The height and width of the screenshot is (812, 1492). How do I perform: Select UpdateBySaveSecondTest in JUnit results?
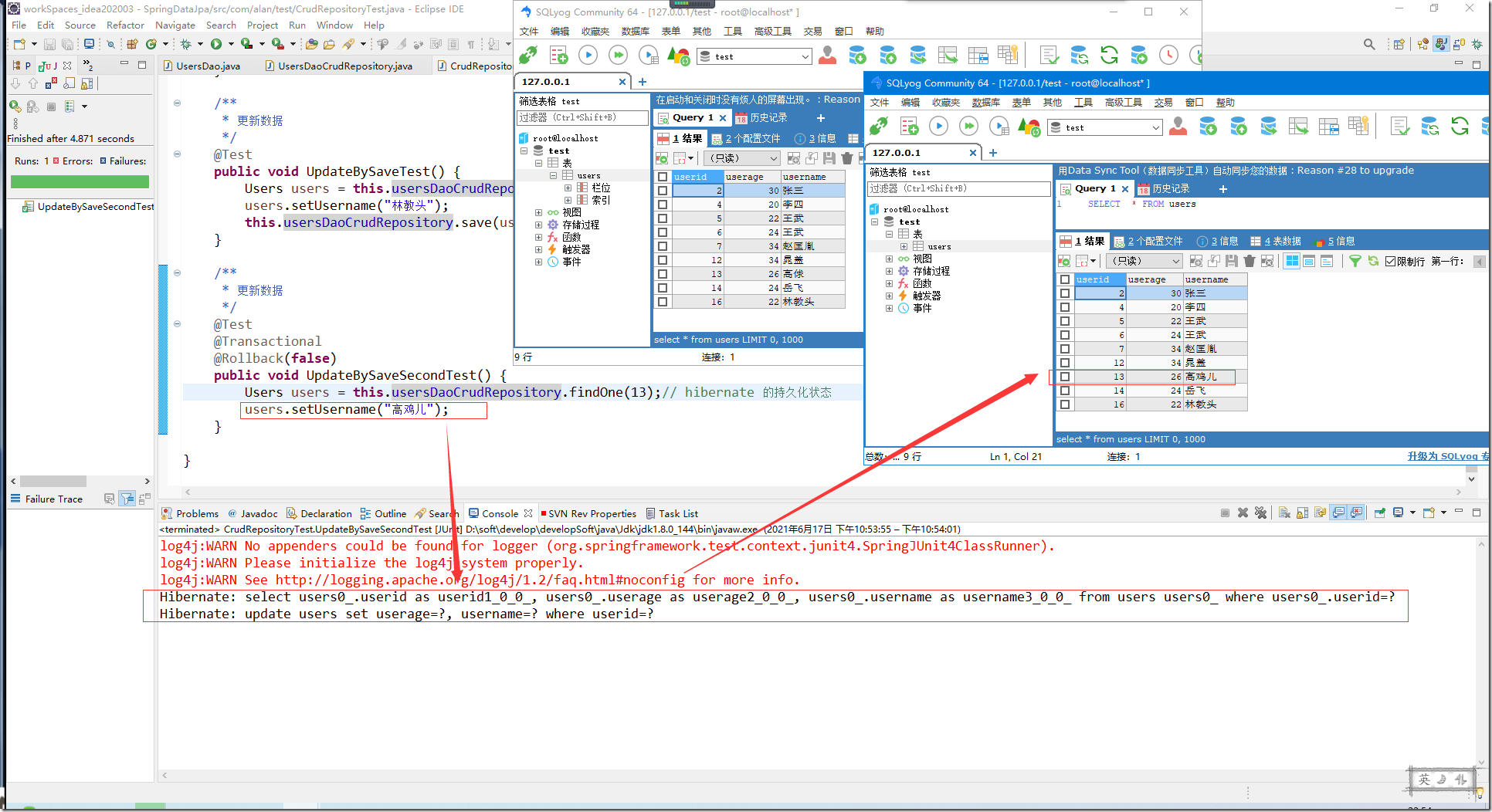pos(88,207)
